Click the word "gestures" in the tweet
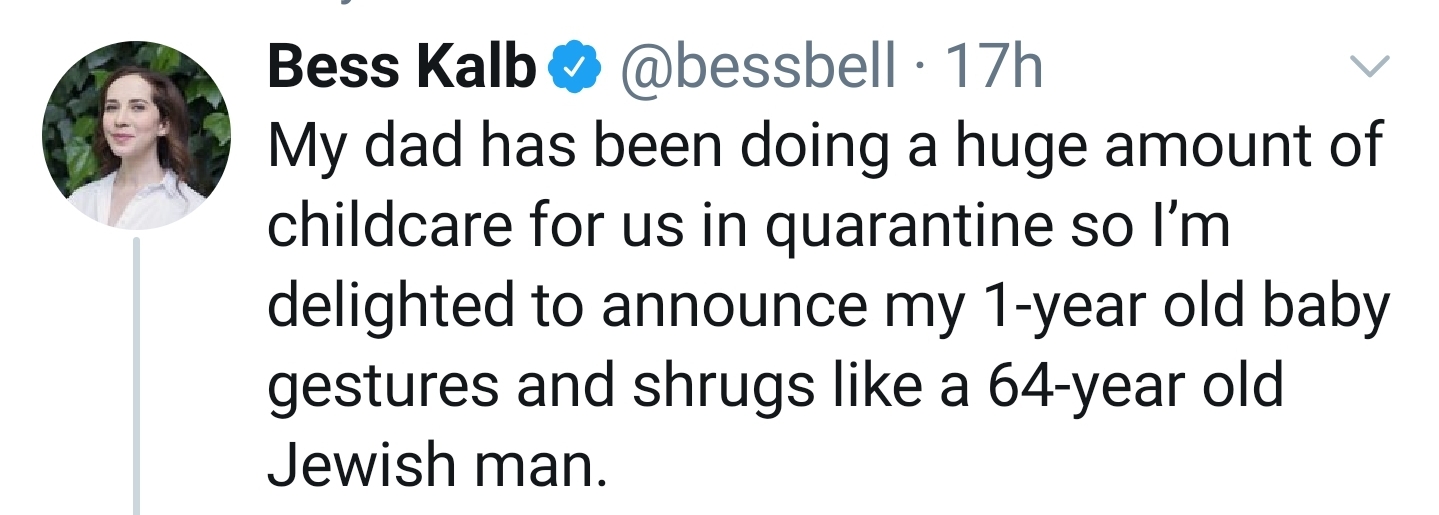The height and width of the screenshot is (515, 1439). 382,385
